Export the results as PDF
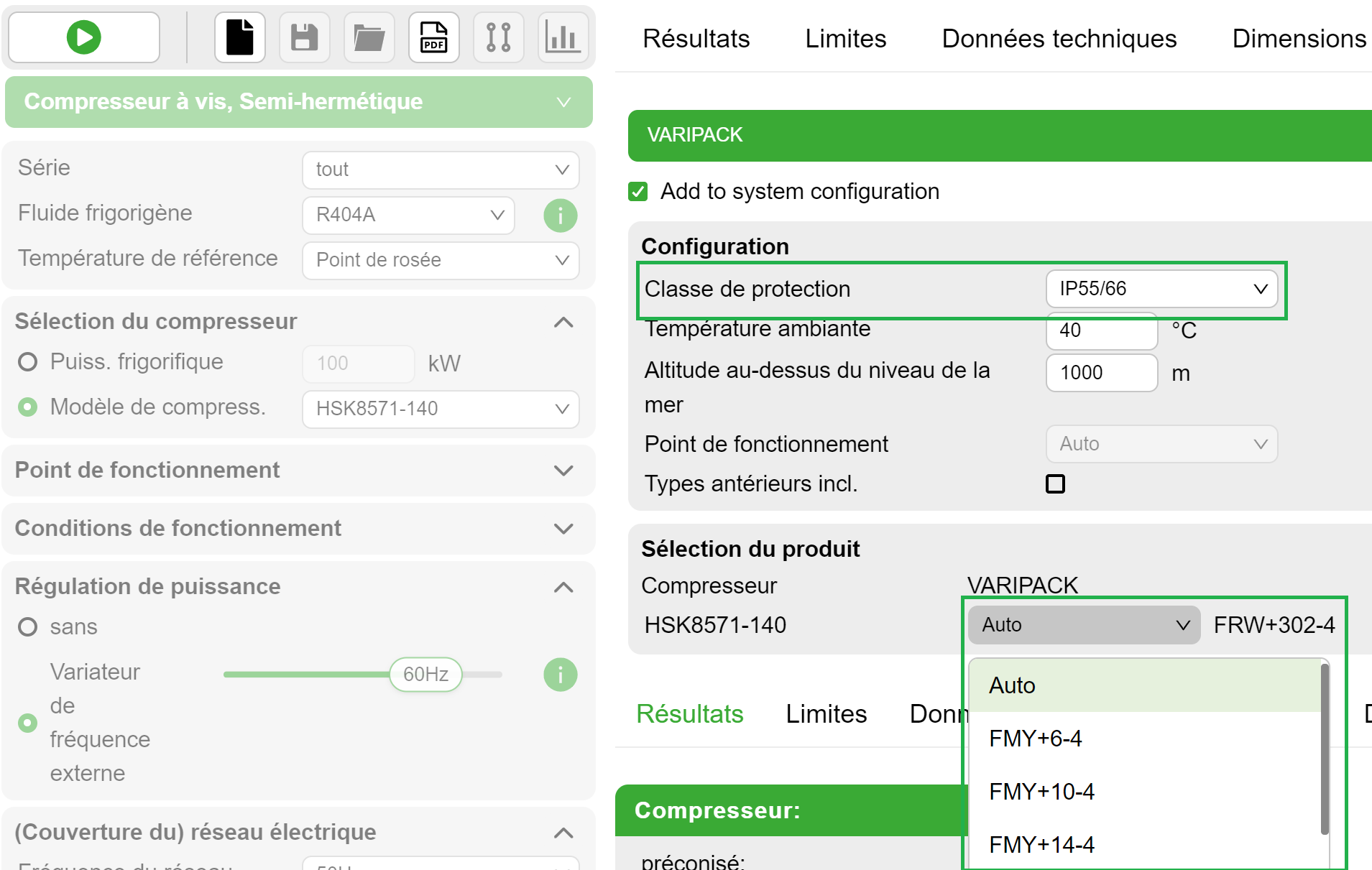The image size is (1372, 870). (433, 37)
